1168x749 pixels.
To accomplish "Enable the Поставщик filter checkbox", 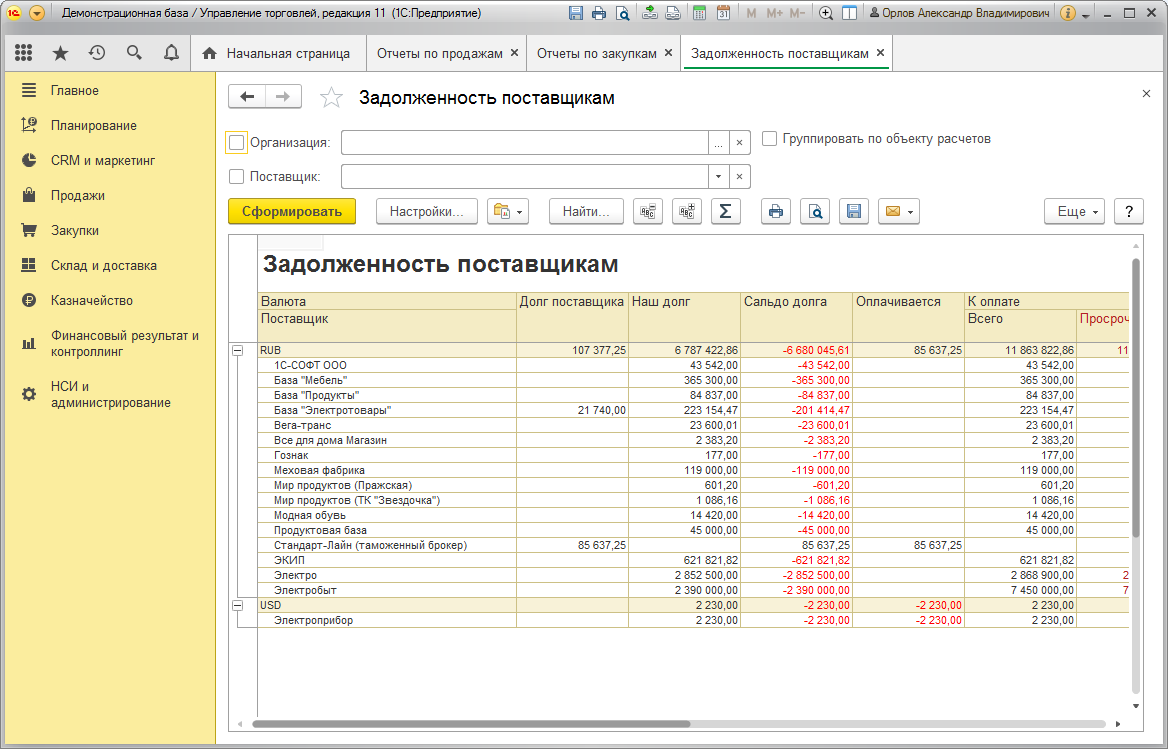I will [236, 176].
